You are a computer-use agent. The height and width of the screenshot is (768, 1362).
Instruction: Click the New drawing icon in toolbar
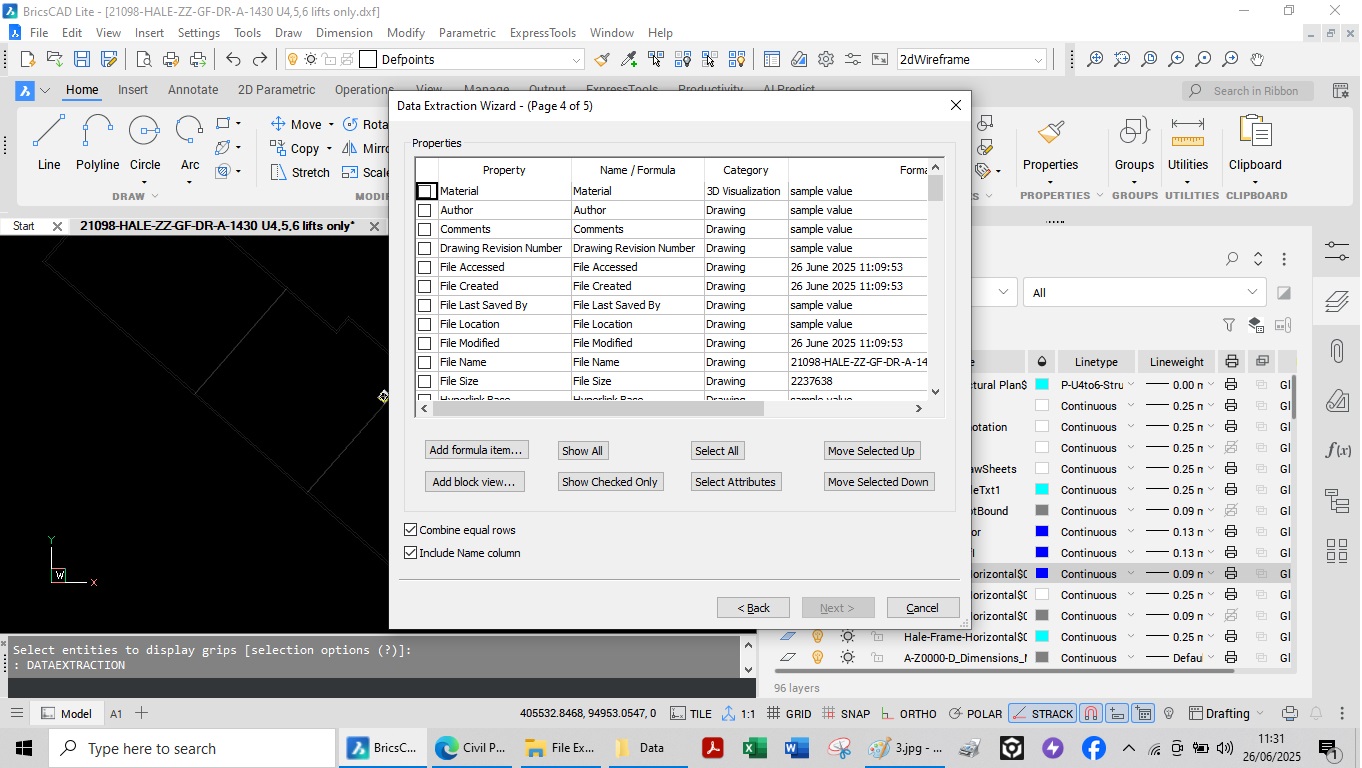(x=28, y=59)
